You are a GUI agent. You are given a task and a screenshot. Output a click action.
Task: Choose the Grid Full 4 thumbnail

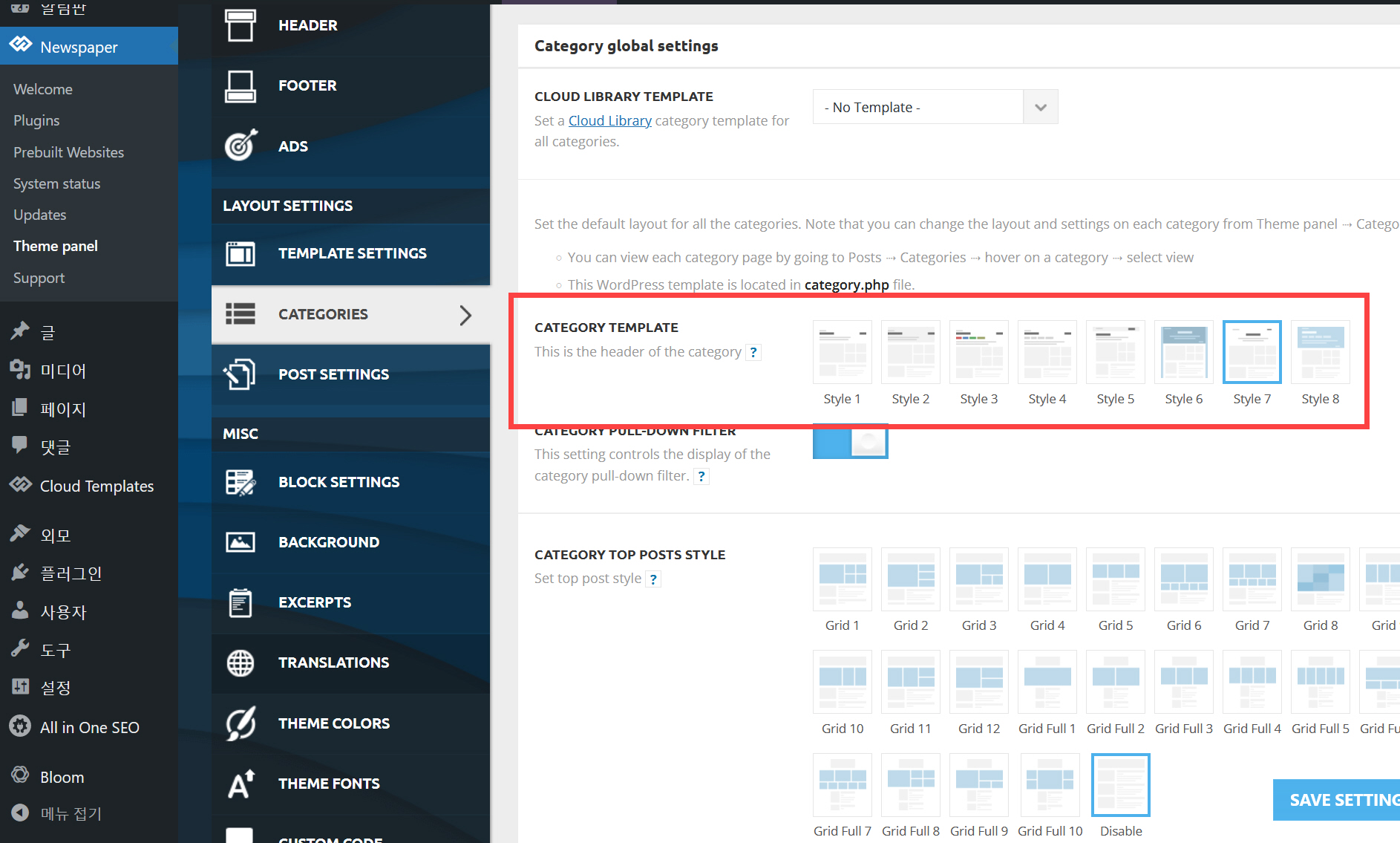(1252, 682)
